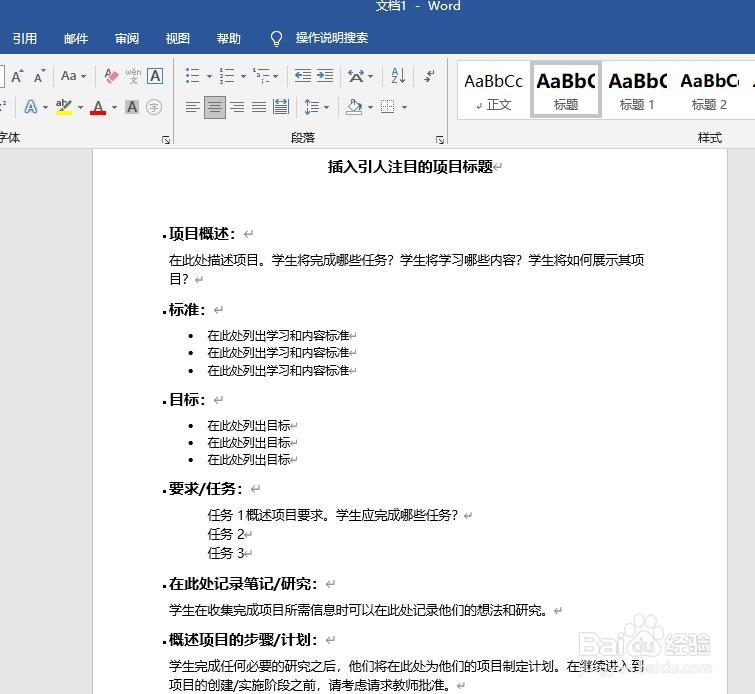This screenshot has width=755, height=694.
Task: Click the Increase Font Size icon
Action: (17, 76)
